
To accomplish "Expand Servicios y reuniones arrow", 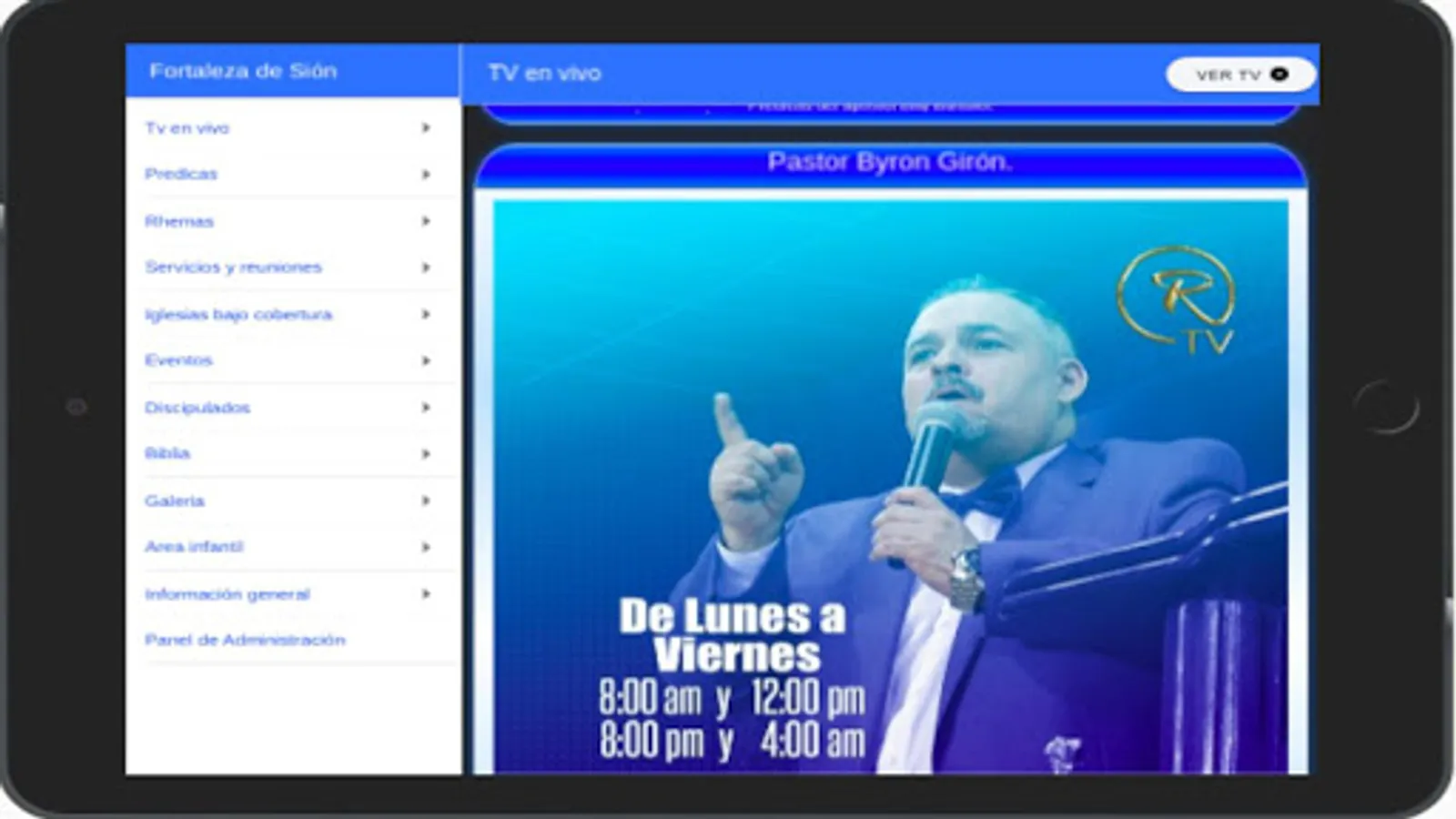I will pyautogui.click(x=426, y=268).
